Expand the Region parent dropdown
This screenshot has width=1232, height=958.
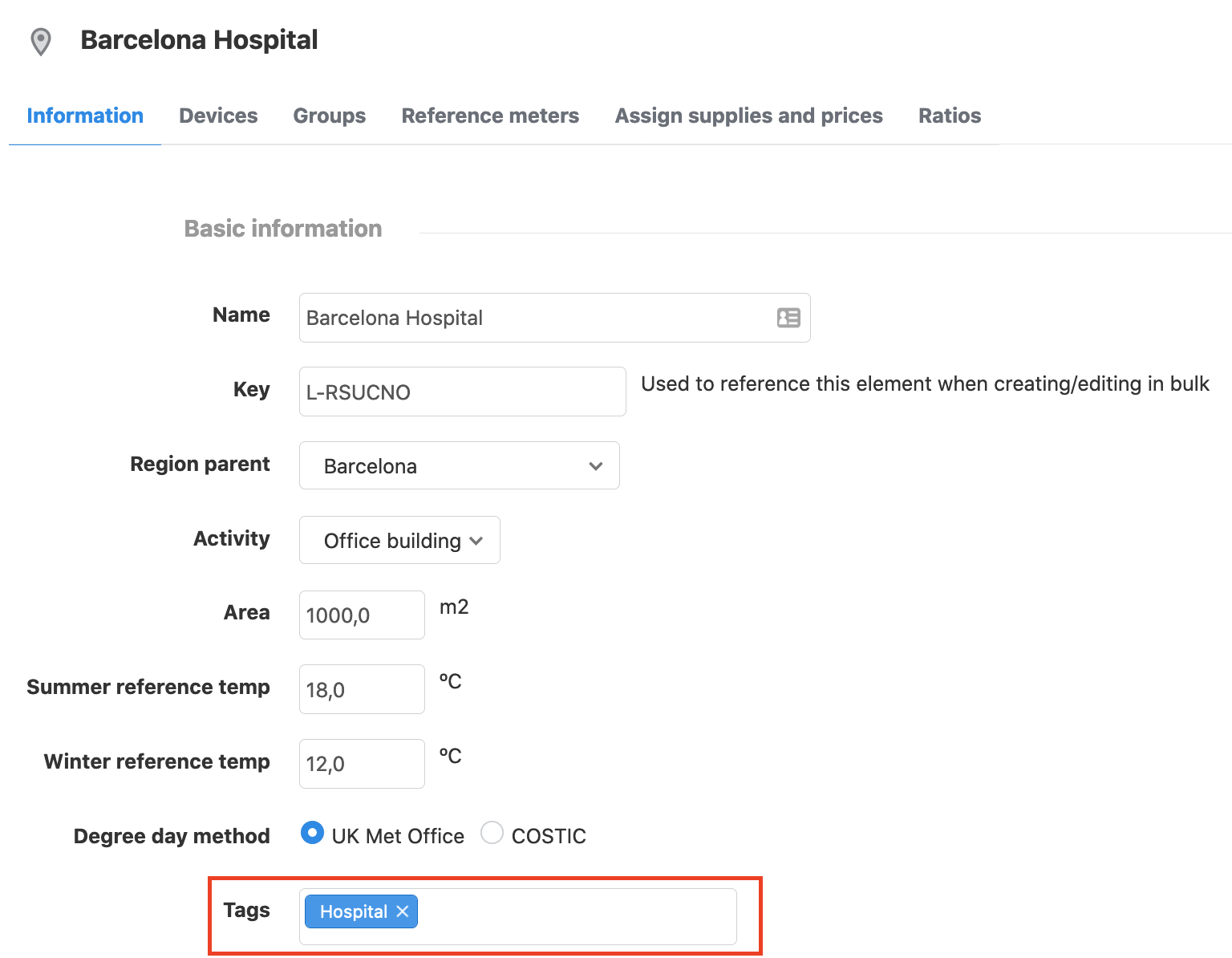pos(459,465)
